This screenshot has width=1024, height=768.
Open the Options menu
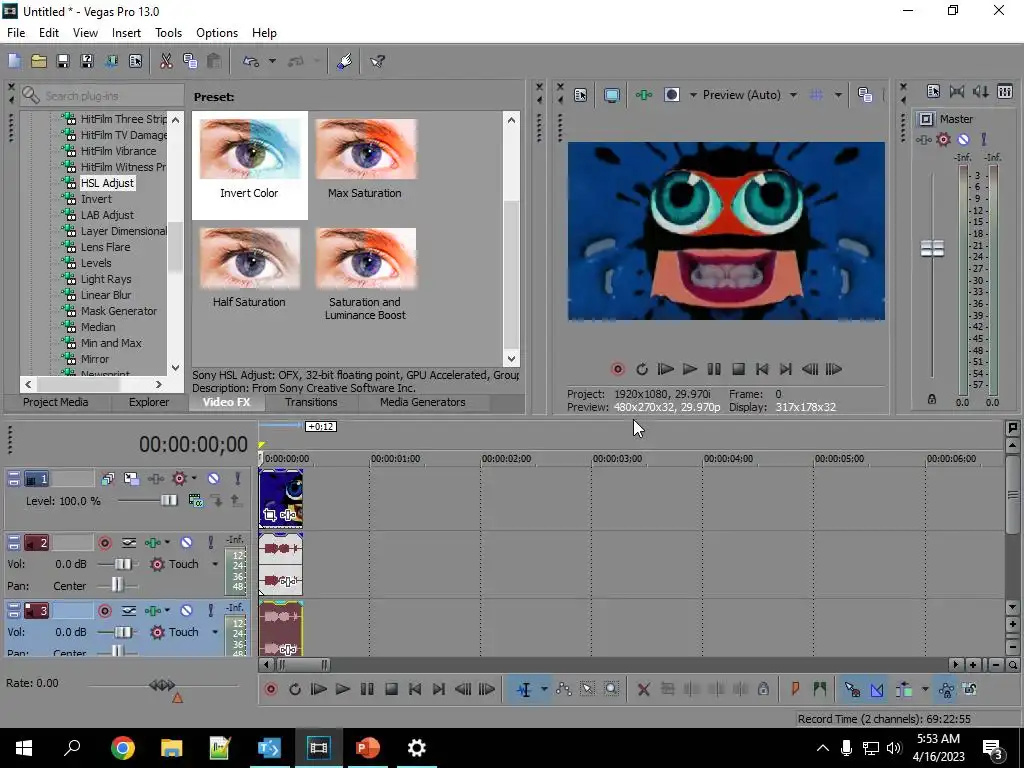217,33
